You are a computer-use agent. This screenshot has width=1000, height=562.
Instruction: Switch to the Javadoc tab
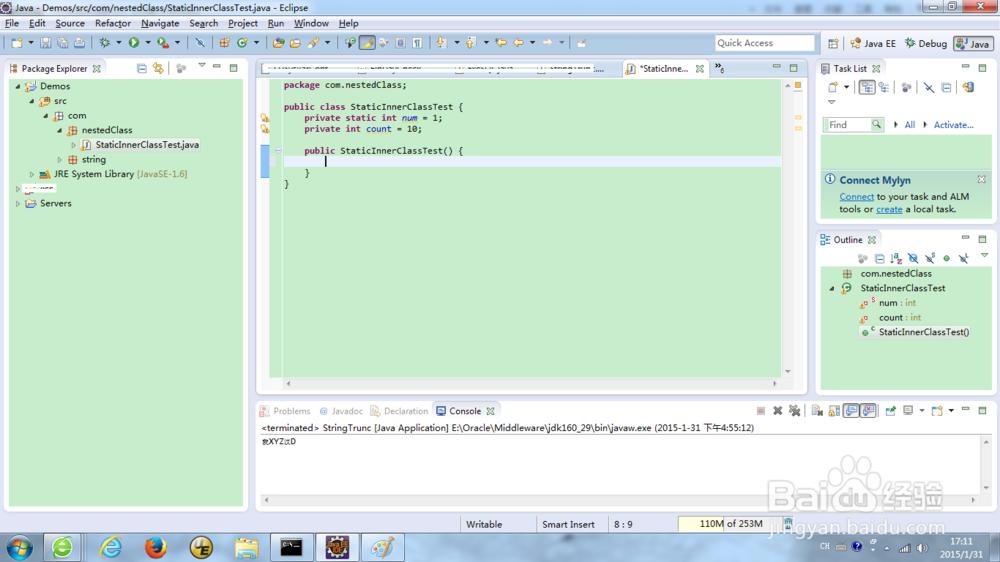tap(341, 411)
